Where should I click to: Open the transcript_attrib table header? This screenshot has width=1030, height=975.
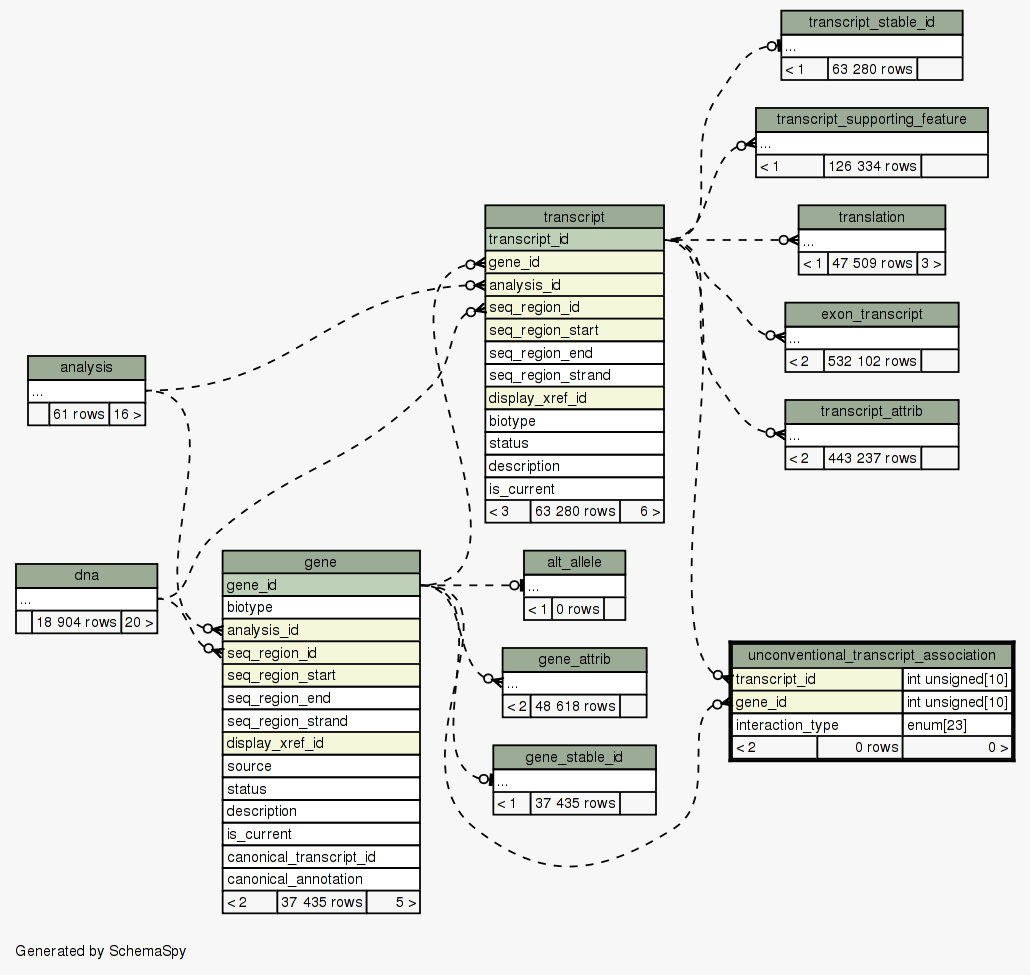pos(871,411)
